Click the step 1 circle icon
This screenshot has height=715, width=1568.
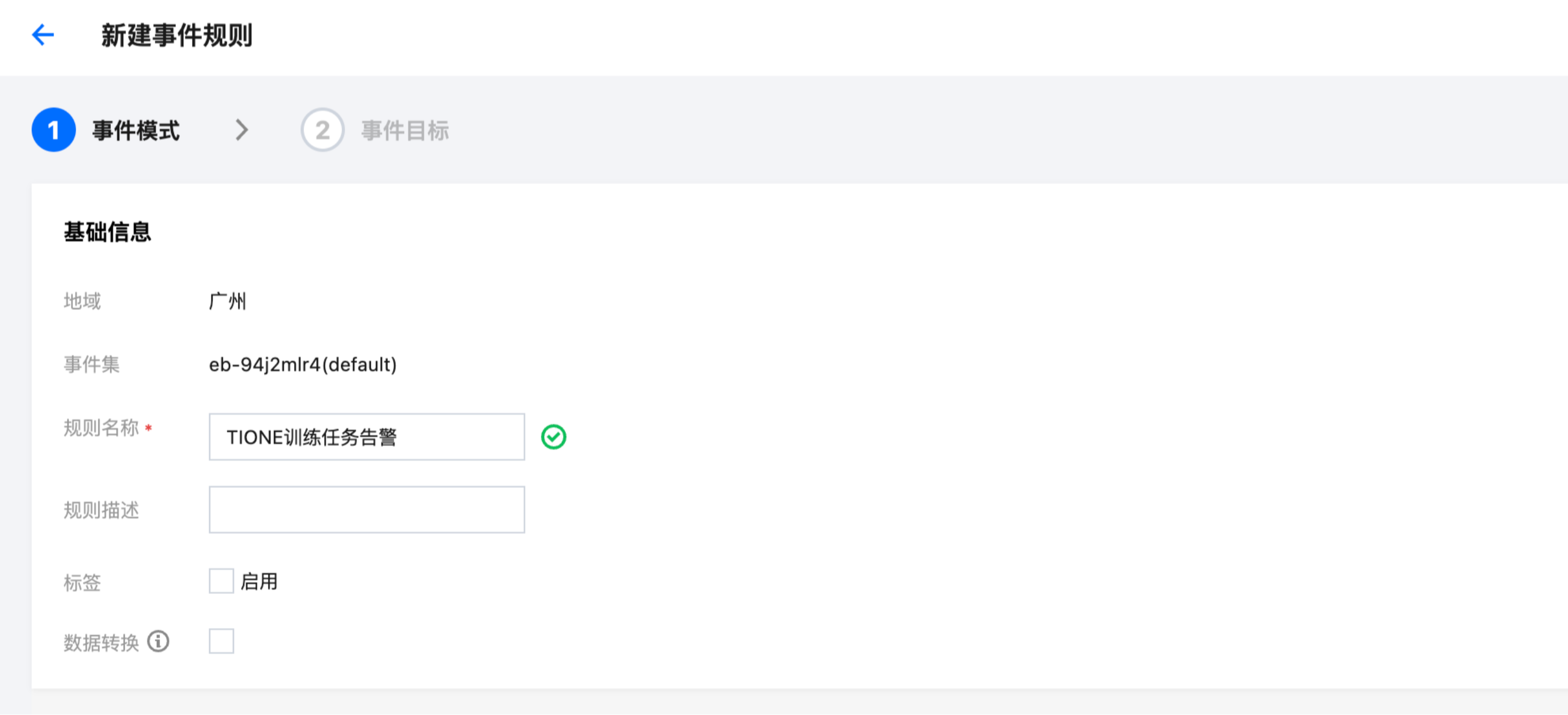coord(54,130)
